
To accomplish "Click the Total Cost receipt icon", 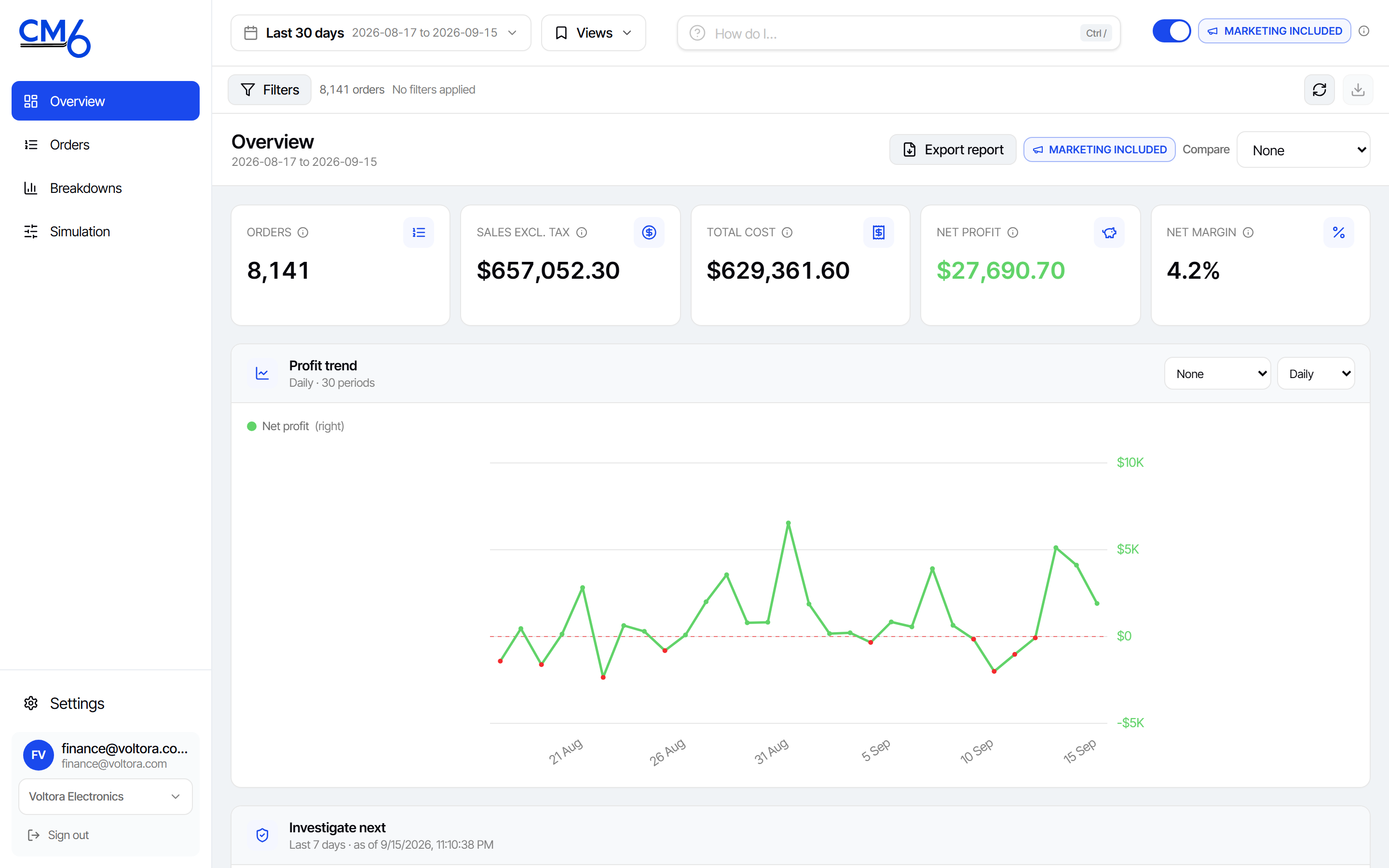I will 878,232.
